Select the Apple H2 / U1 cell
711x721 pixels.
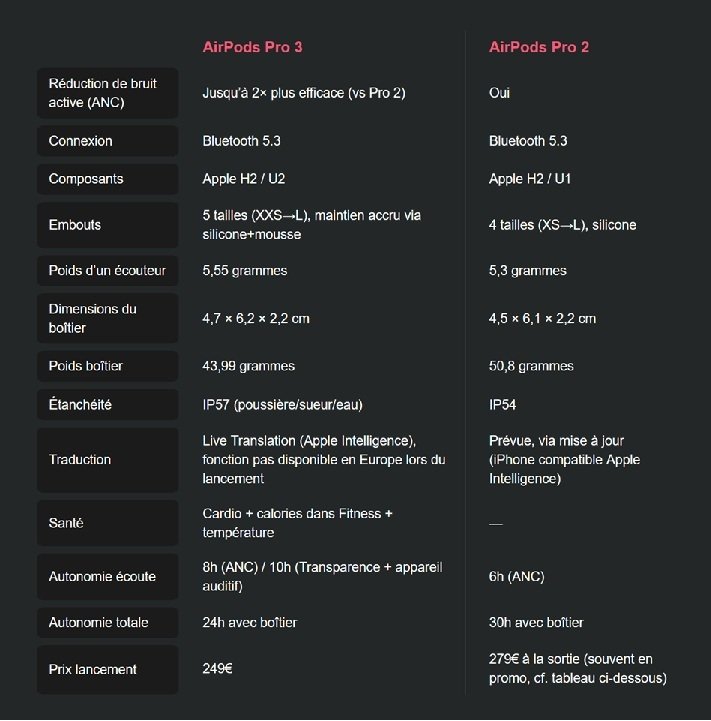click(530, 179)
